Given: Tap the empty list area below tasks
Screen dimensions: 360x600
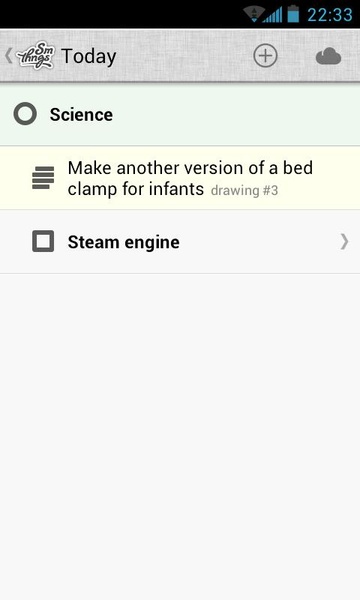Looking at the screenshot, I should coord(180,436).
